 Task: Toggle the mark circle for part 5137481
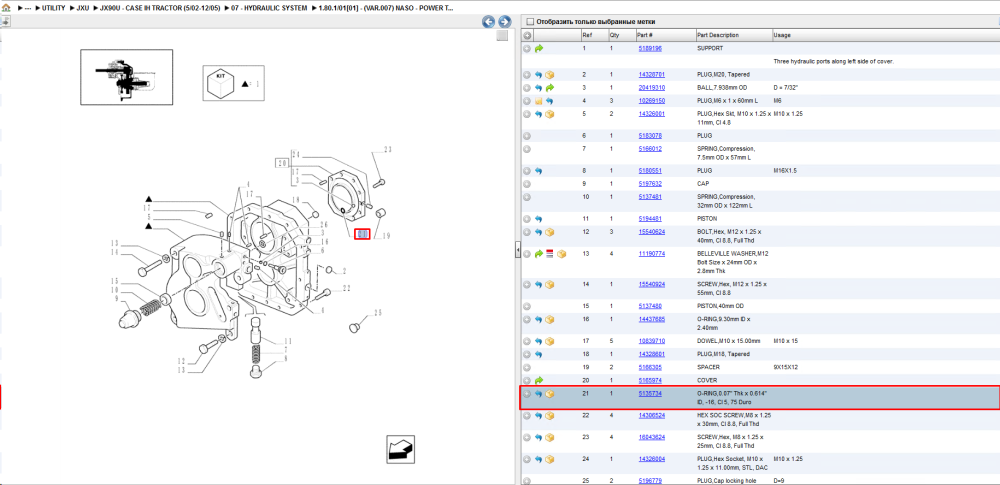point(527,197)
